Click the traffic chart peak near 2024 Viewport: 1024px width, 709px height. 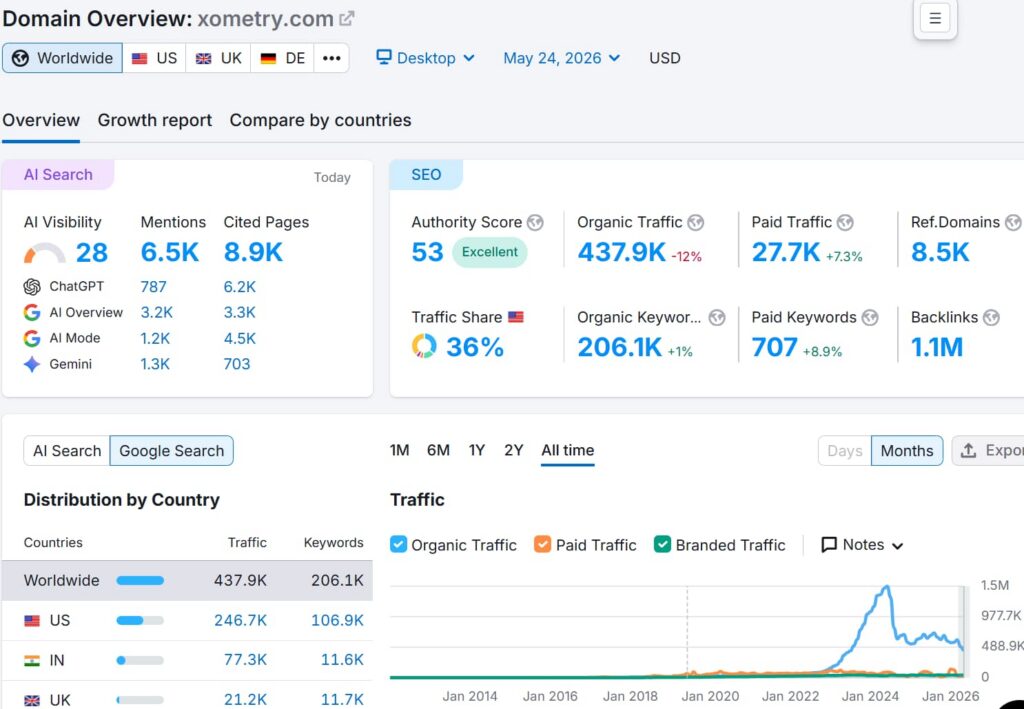(x=886, y=588)
